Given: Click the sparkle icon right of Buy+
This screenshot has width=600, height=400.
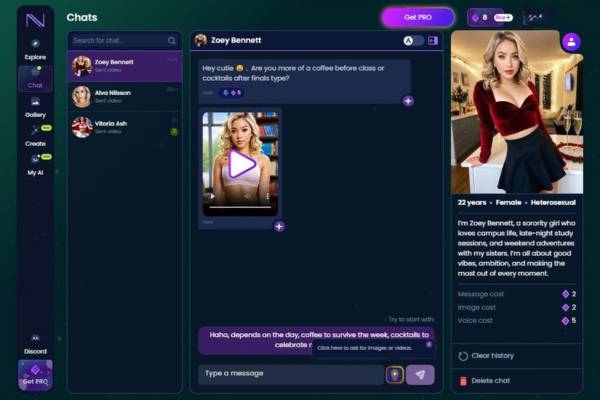Looking at the screenshot, I should [x=535, y=18].
